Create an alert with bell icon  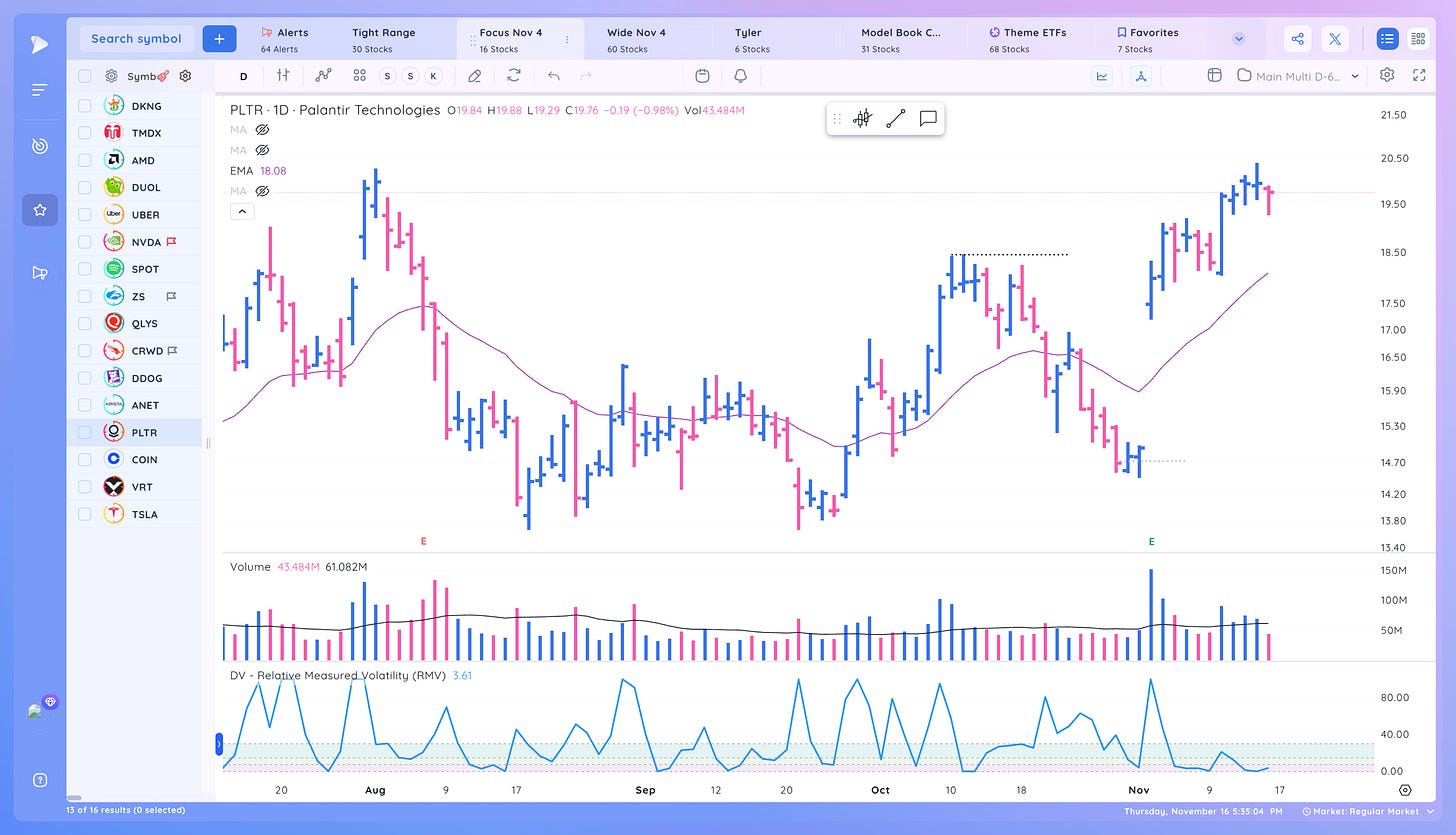pos(741,75)
